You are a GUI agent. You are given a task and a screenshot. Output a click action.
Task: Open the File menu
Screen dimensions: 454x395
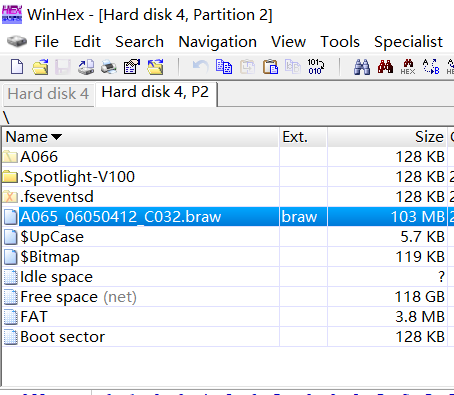coord(46,42)
